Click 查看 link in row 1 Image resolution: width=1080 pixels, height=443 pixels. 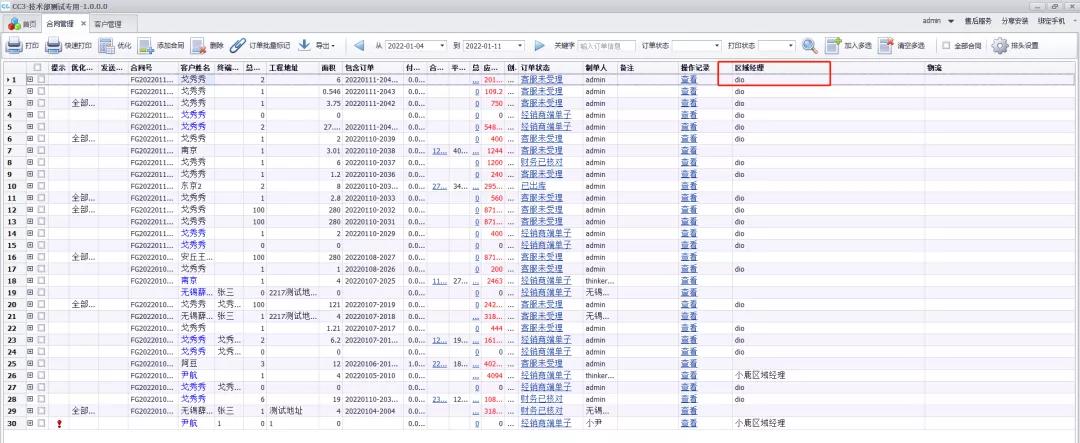(688, 79)
